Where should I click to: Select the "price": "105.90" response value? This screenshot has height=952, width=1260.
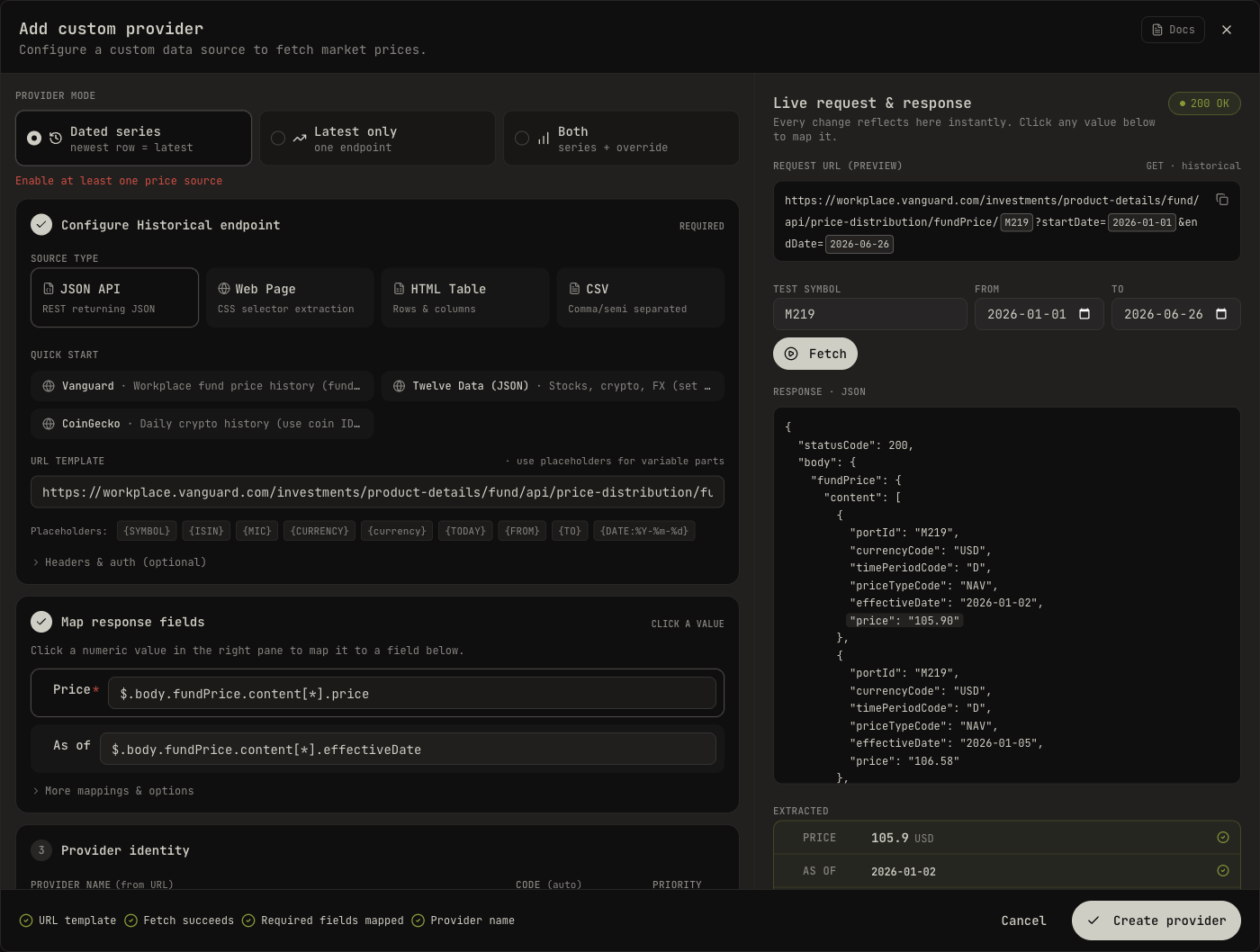905,621
